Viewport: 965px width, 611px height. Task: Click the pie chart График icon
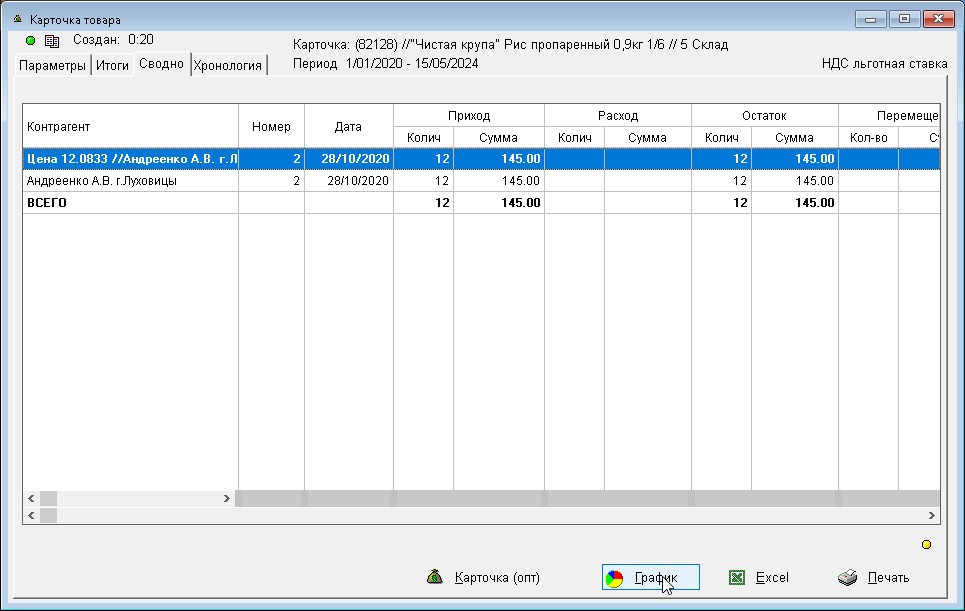tap(615, 578)
